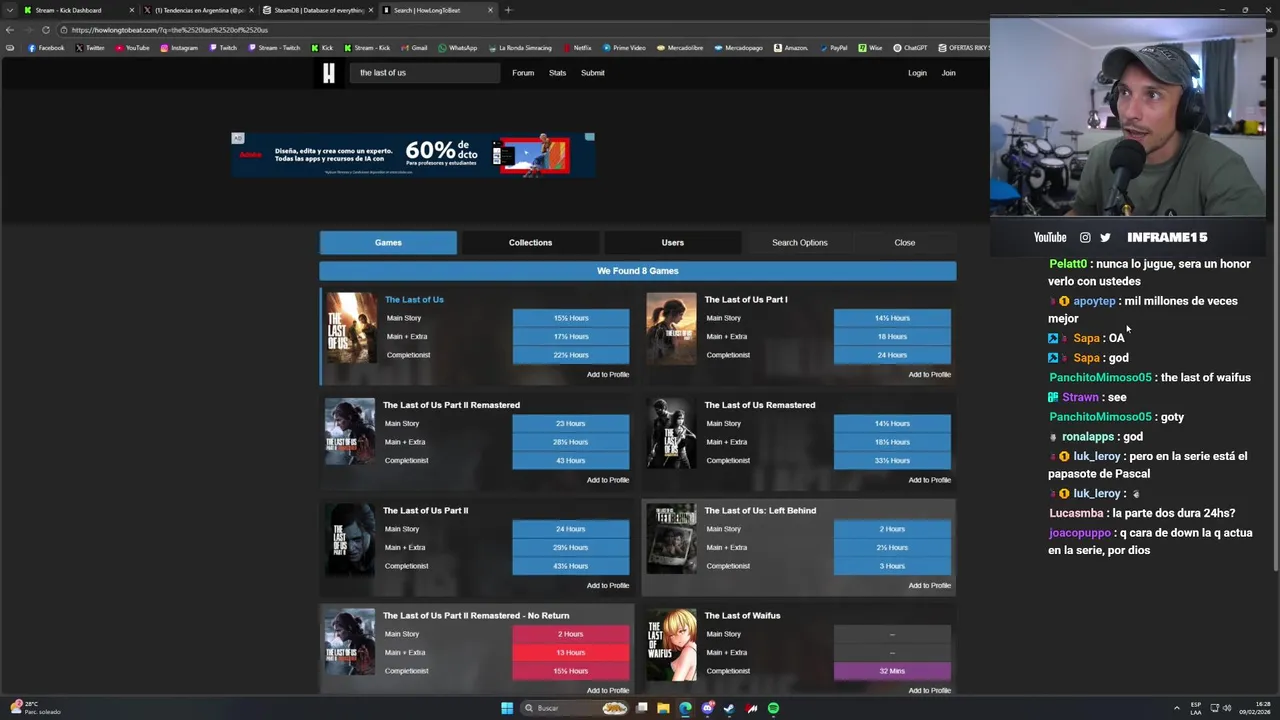Screen dimensions: 1280x720
Task: Open the HowLongToBeat logo home link
Action: pyautogui.click(x=329, y=73)
